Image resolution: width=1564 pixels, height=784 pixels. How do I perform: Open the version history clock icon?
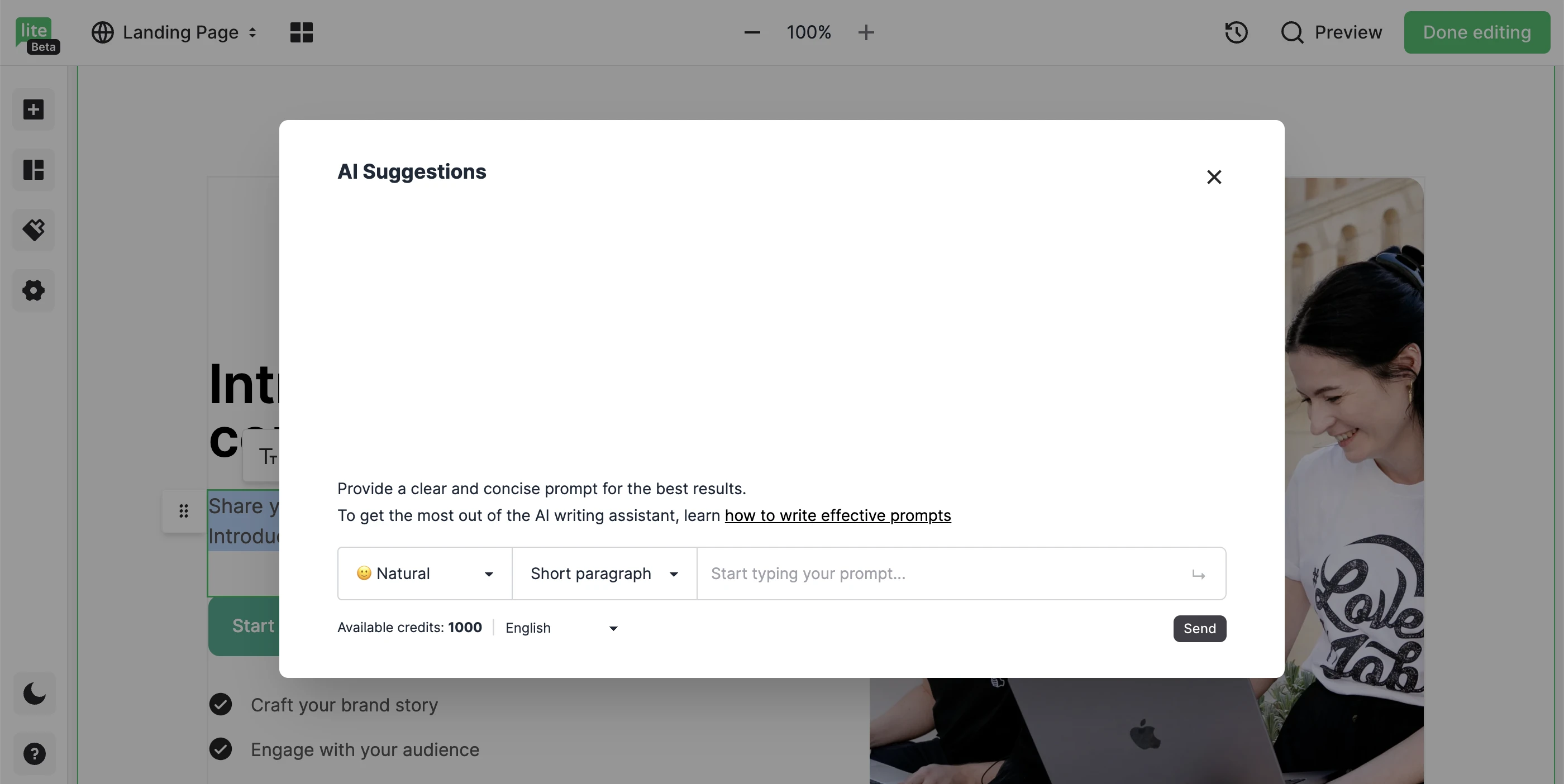(x=1236, y=32)
